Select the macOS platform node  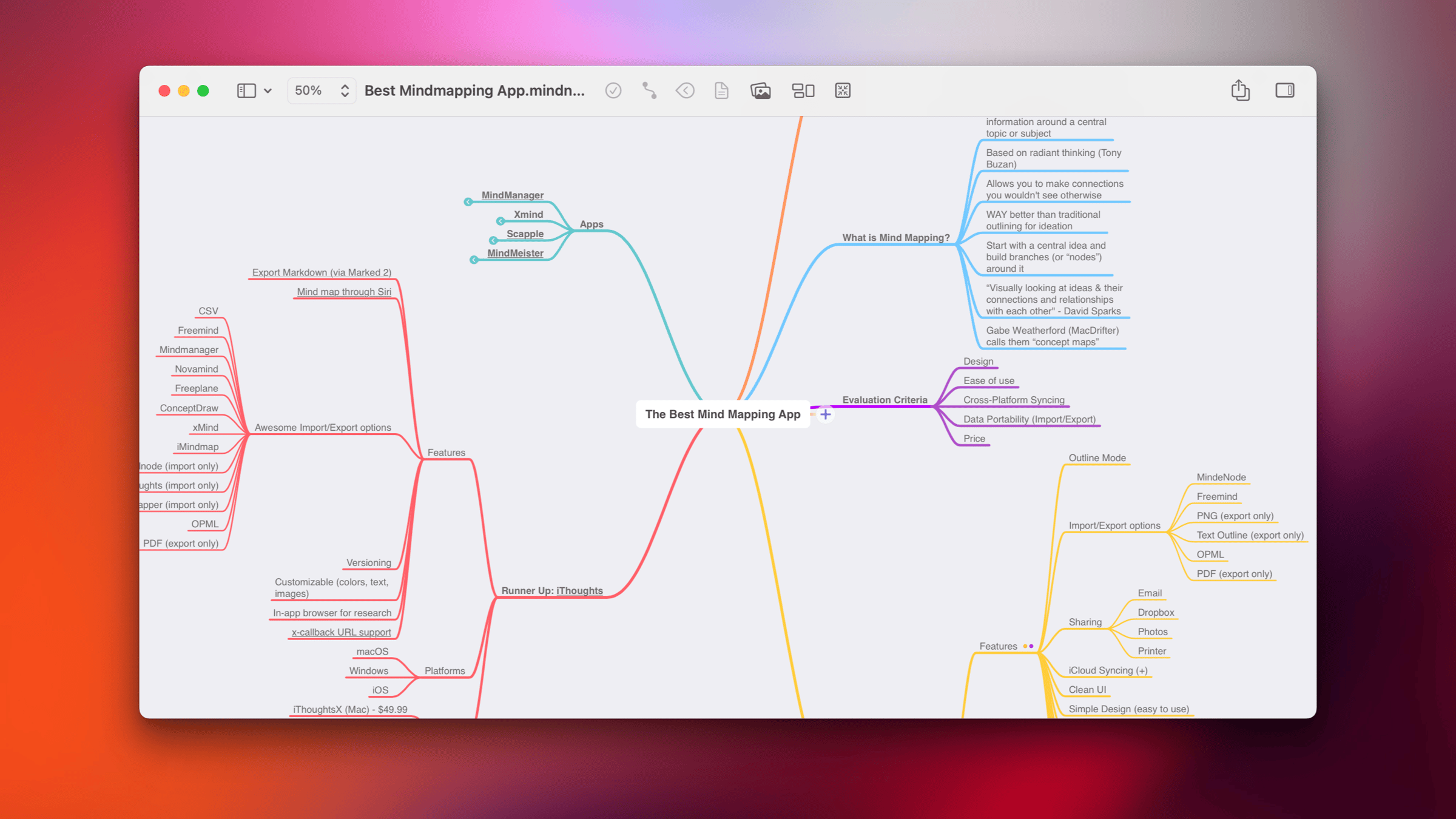coord(372,652)
